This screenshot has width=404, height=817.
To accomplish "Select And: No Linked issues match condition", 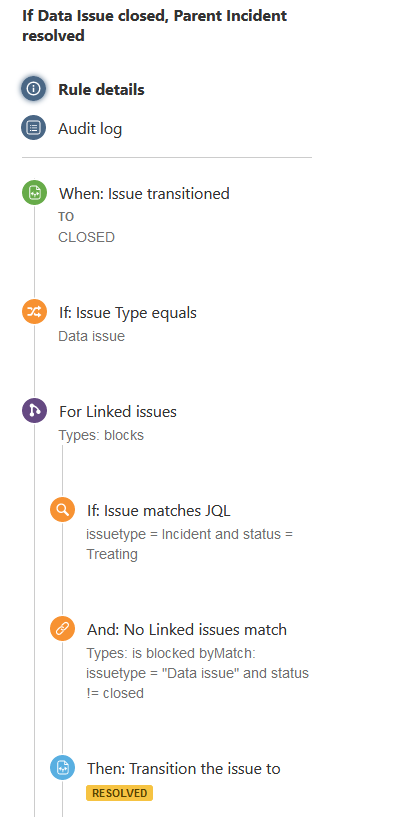I will coord(187,629).
